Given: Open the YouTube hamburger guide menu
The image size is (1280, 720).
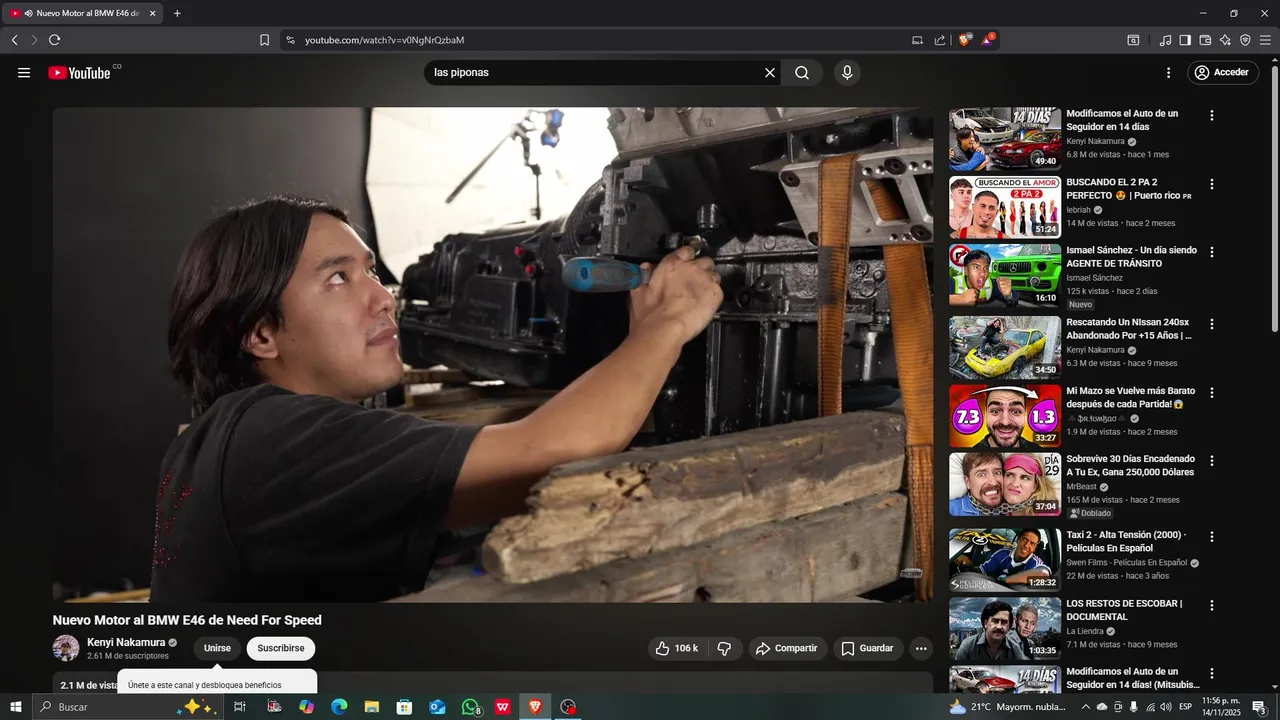Looking at the screenshot, I should coord(24,73).
